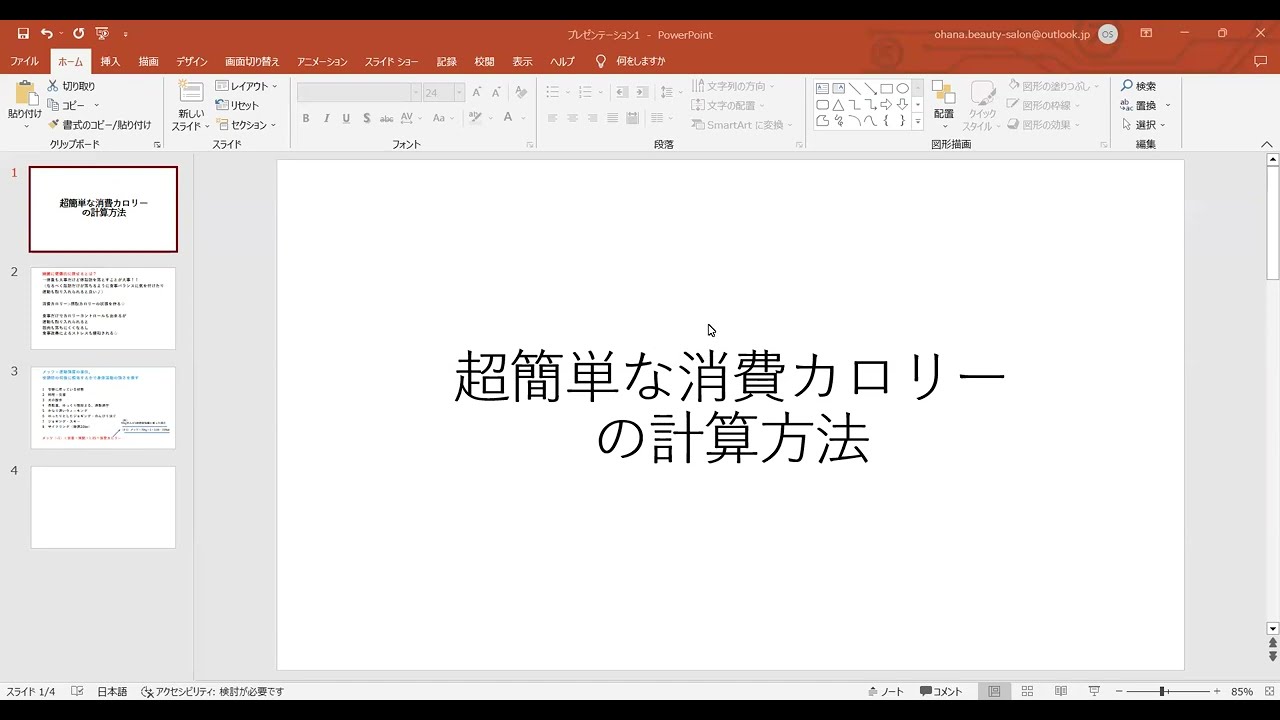
Task: Open the セクション section dropdown
Action: pos(246,125)
